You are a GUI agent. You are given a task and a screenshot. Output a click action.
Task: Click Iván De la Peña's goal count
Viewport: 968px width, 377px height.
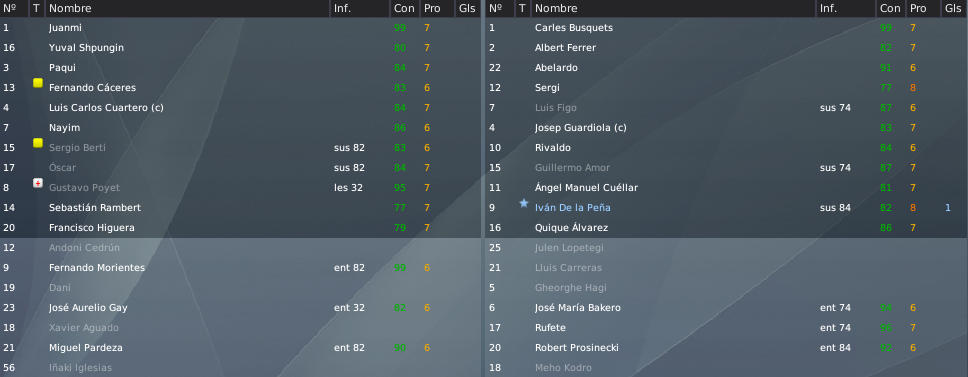pyautogui.click(x=948, y=208)
